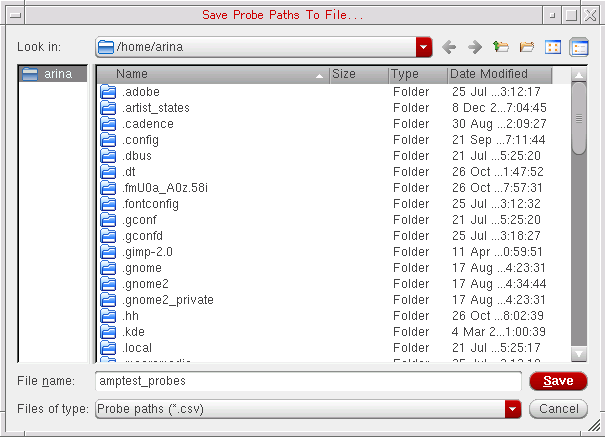Switch to icon list view
Screen dimensions: 605x437
point(553,47)
